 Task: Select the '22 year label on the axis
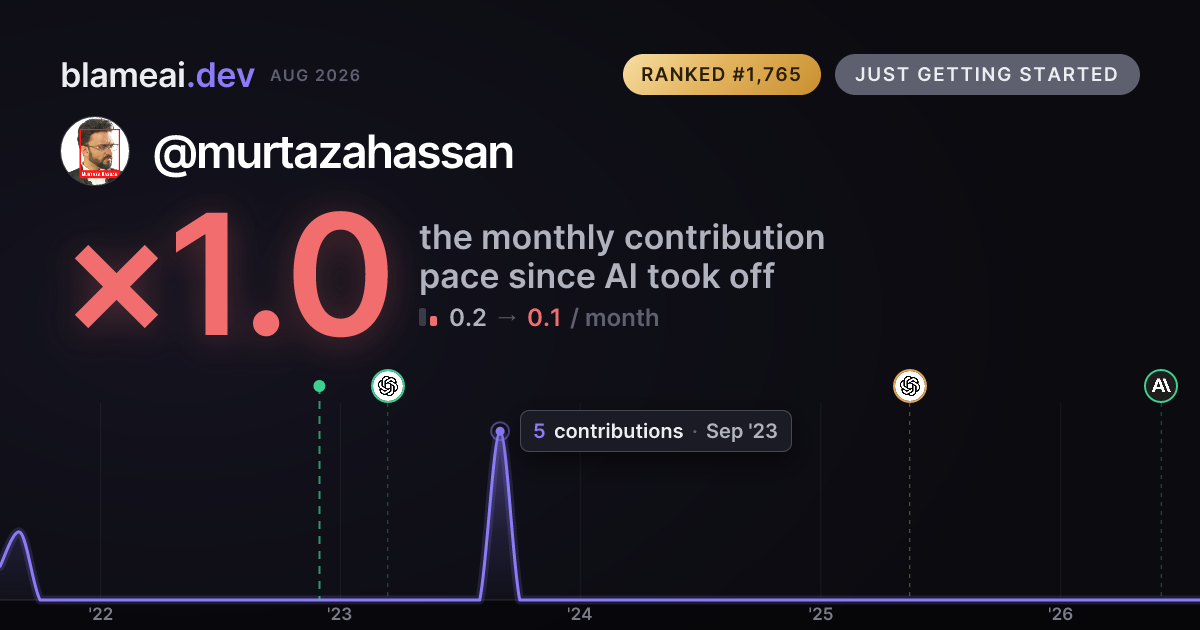(x=100, y=614)
